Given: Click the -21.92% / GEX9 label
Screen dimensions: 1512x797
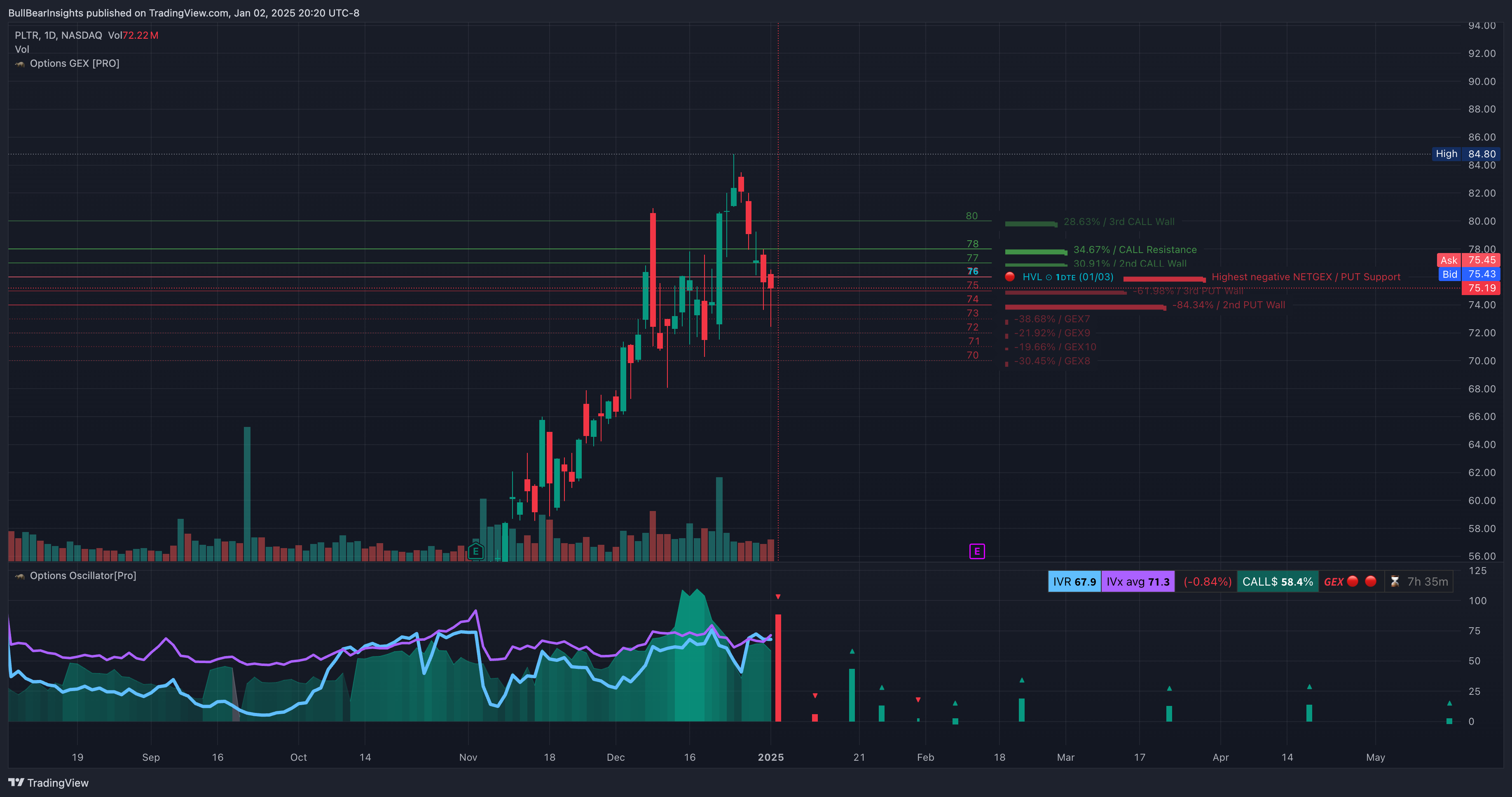Looking at the screenshot, I should click(x=1052, y=333).
